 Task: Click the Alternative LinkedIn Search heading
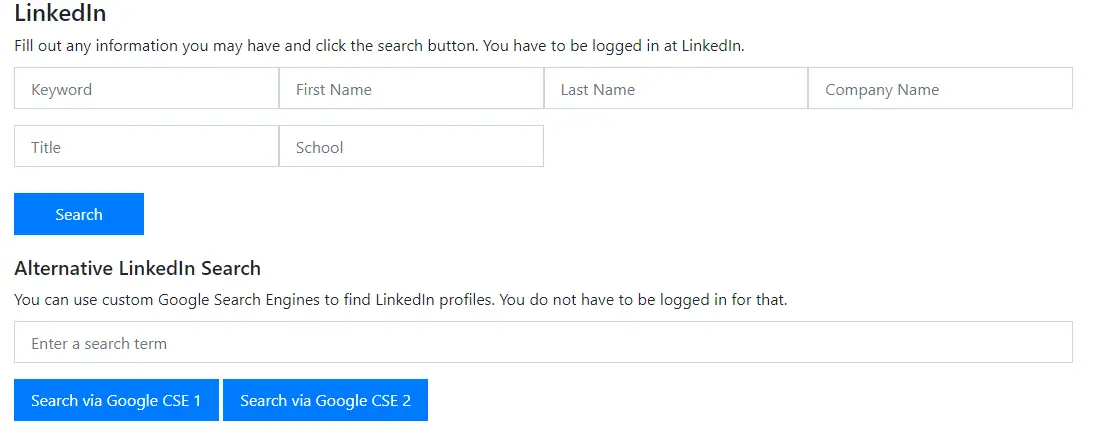click(x=137, y=268)
